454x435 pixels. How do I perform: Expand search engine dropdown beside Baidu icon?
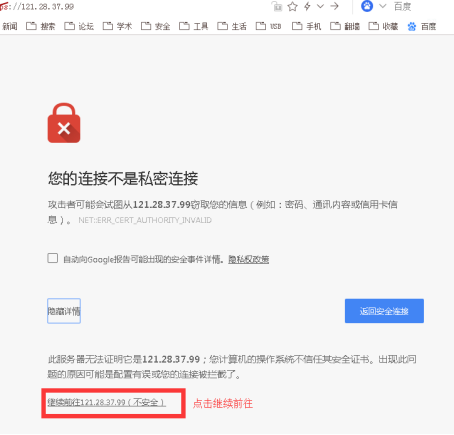[x=382, y=6]
